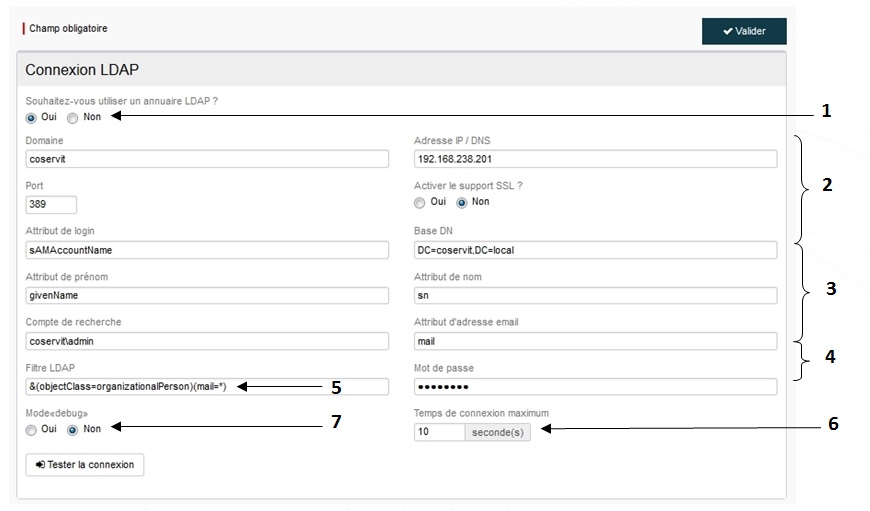This screenshot has width=870, height=511.
Task: Click the 'Activer le support SSL ?' label
Action: click(468, 186)
